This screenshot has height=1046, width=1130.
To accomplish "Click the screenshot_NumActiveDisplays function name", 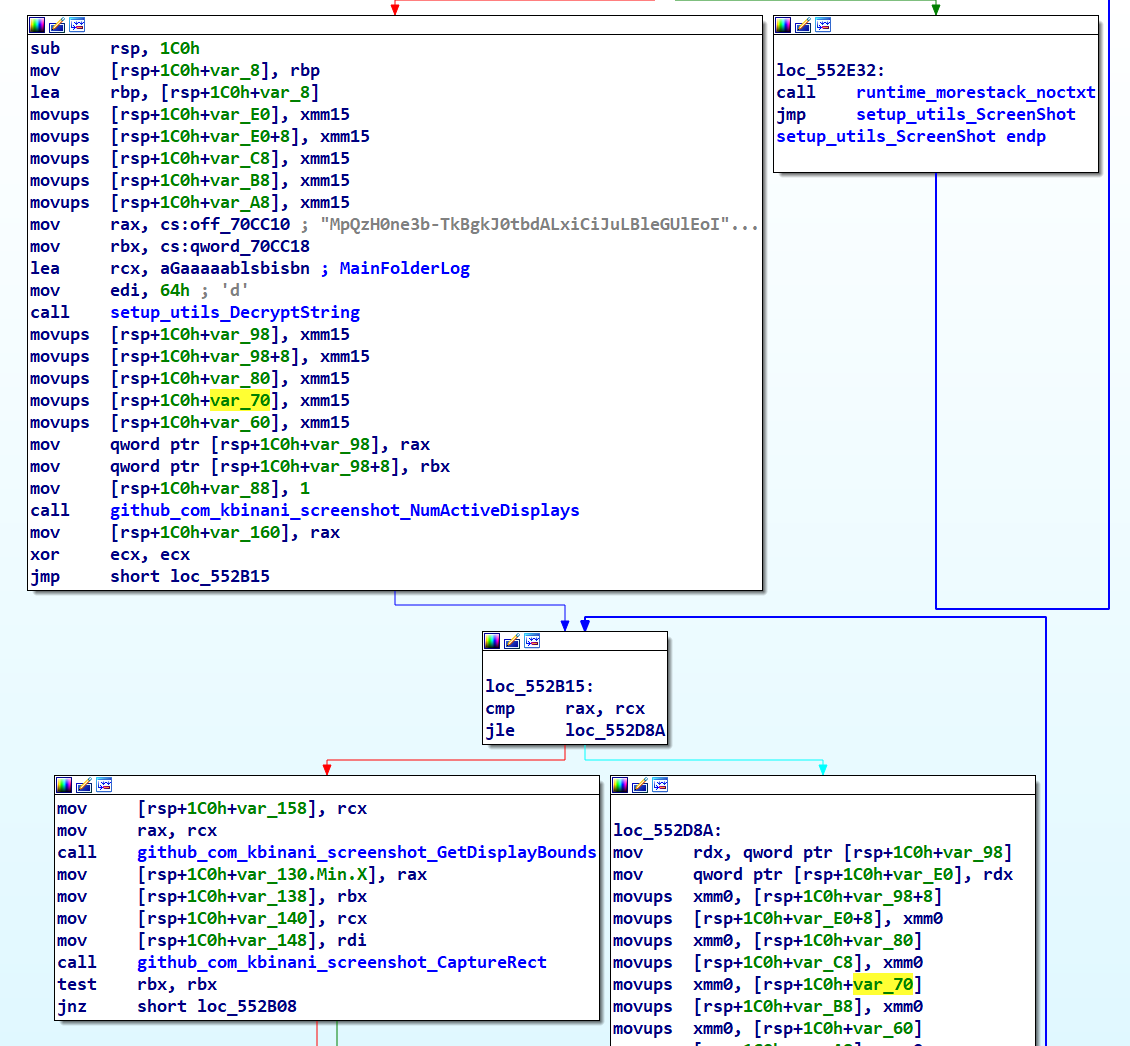I will [344, 510].
